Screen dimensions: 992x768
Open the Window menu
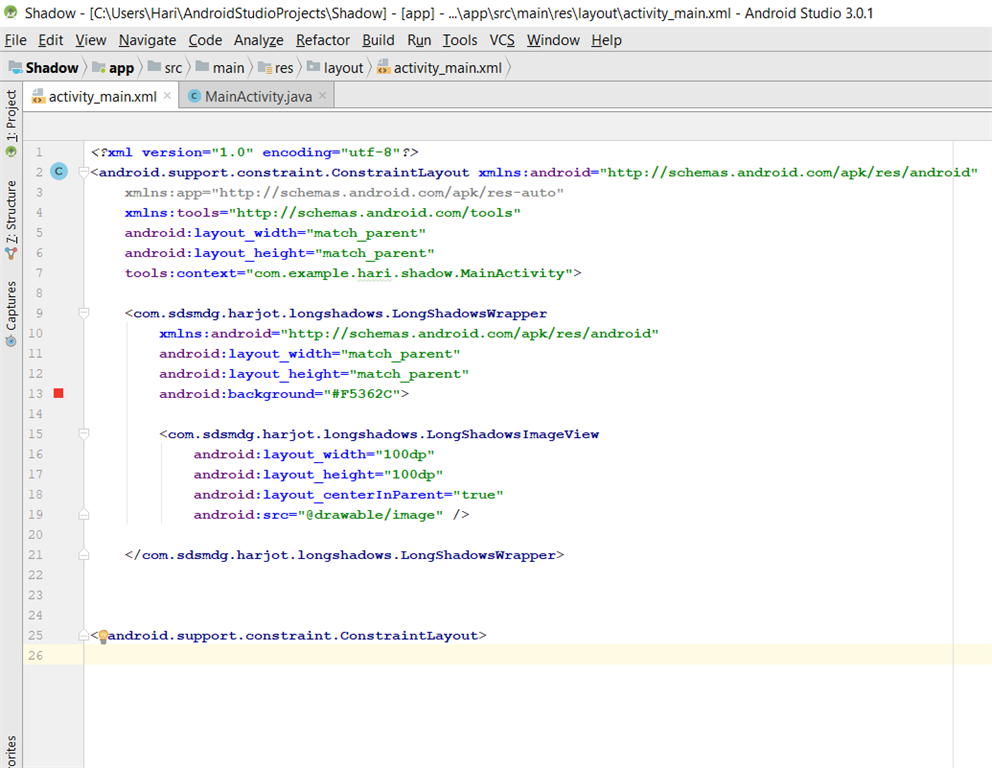(x=553, y=40)
